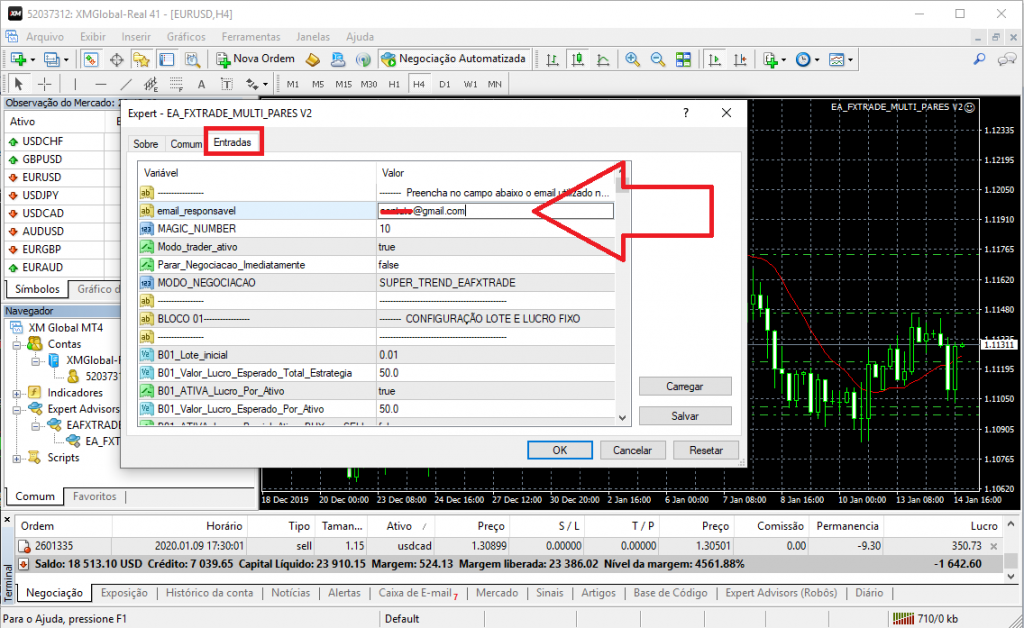This screenshot has width=1024, height=628.
Task: Select the crosshair cursor tool
Action: pyautogui.click(x=44, y=84)
